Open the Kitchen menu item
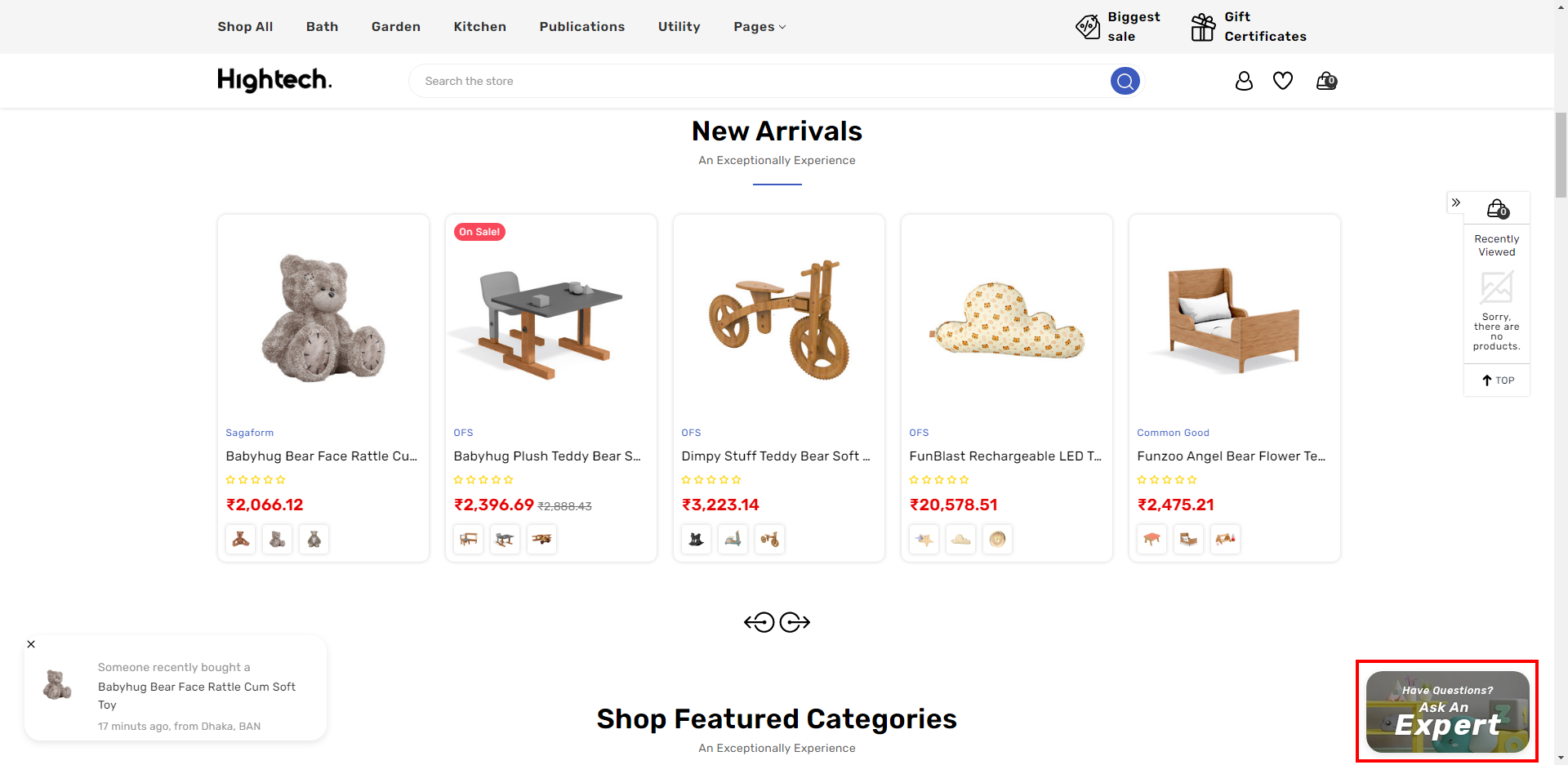The width and height of the screenshot is (1568, 765). (479, 27)
